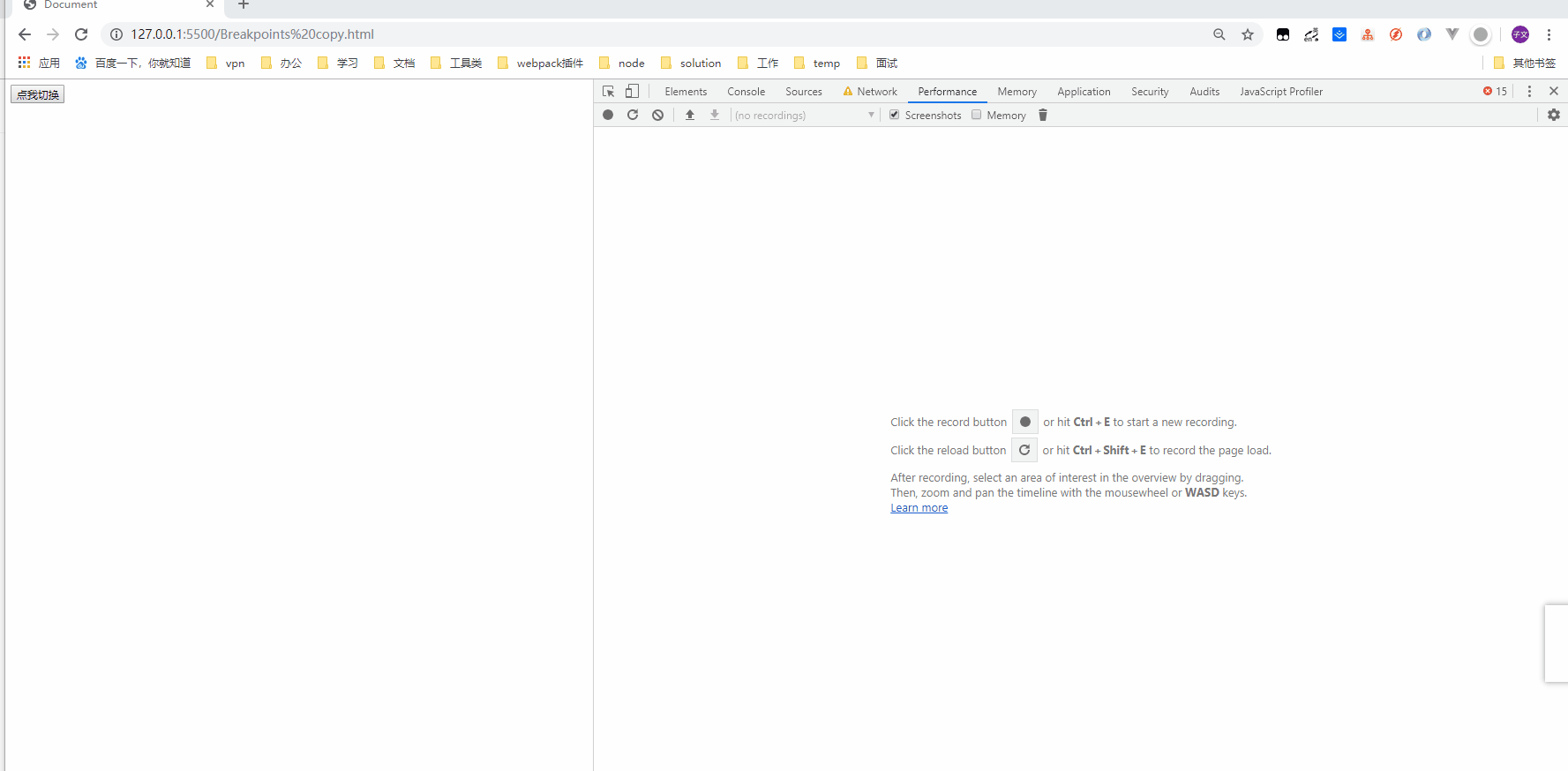Switch to the Audits tab

click(x=1204, y=92)
